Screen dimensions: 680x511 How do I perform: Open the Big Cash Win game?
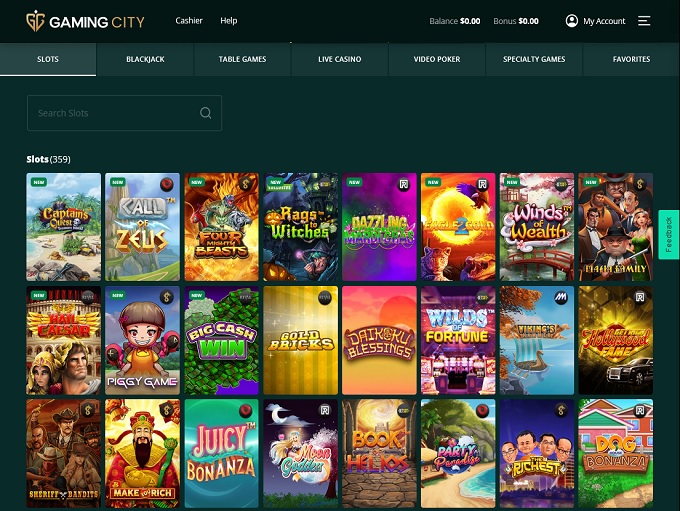point(221,340)
